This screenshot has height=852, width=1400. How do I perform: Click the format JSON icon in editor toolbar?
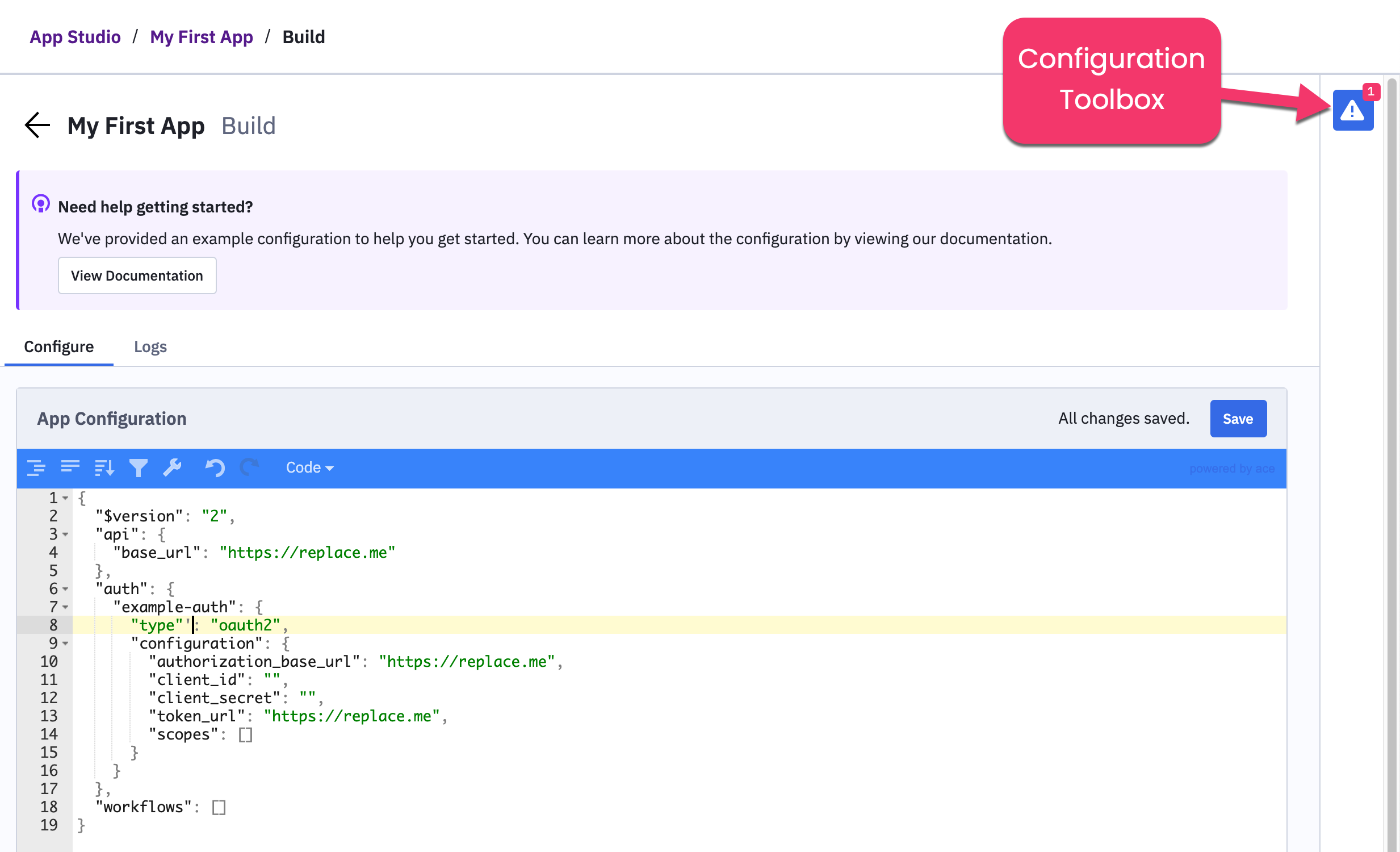coord(36,467)
